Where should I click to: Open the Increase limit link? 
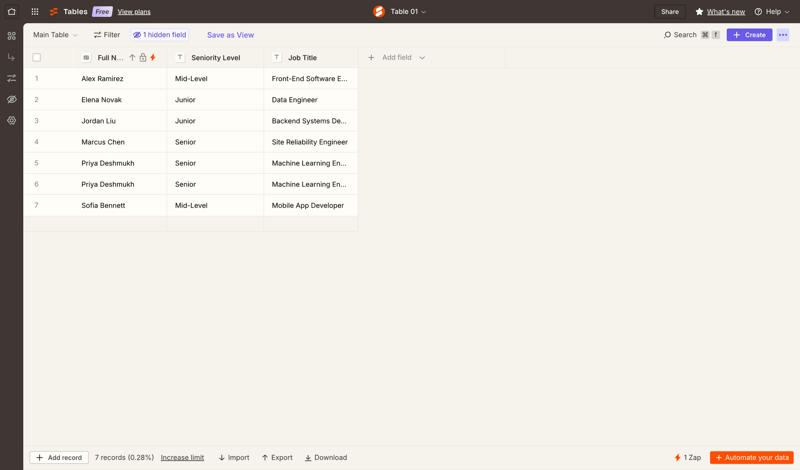tap(182, 457)
